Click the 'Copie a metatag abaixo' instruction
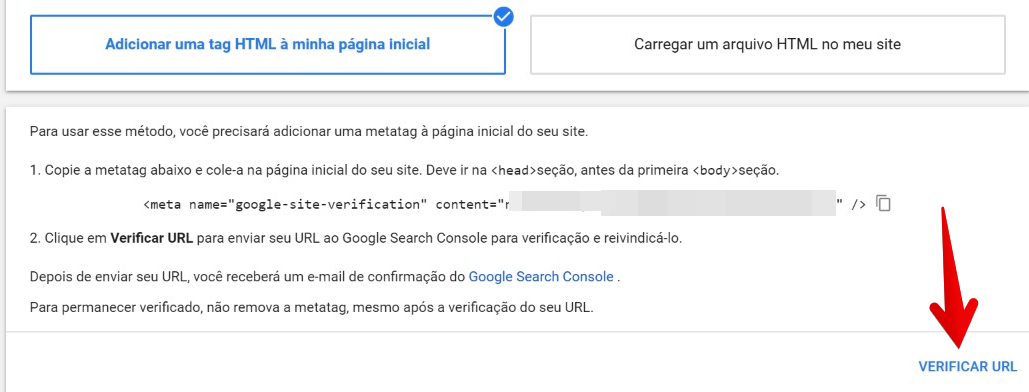Image resolution: width=1029 pixels, height=392 pixels. pos(404,171)
